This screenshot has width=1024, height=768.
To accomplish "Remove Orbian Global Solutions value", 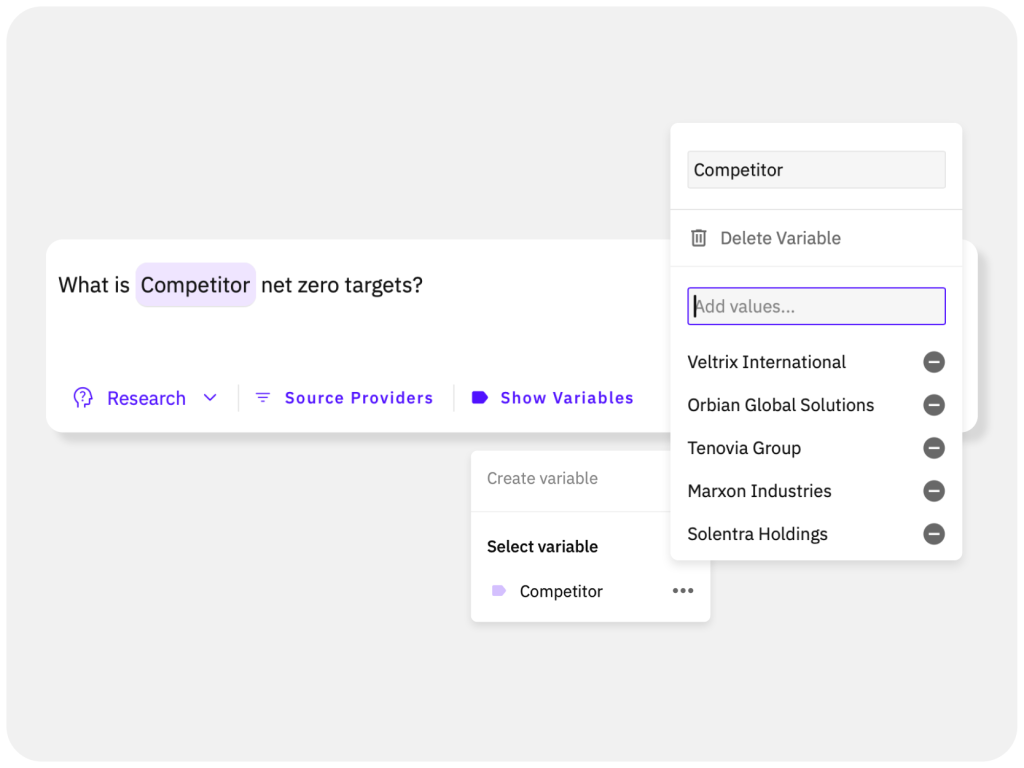I will click(x=934, y=405).
